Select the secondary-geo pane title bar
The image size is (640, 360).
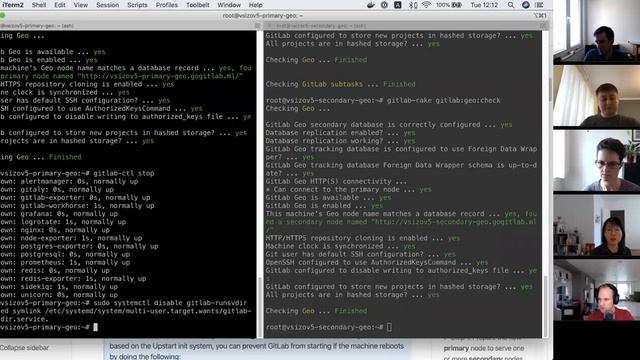point(405,25)
